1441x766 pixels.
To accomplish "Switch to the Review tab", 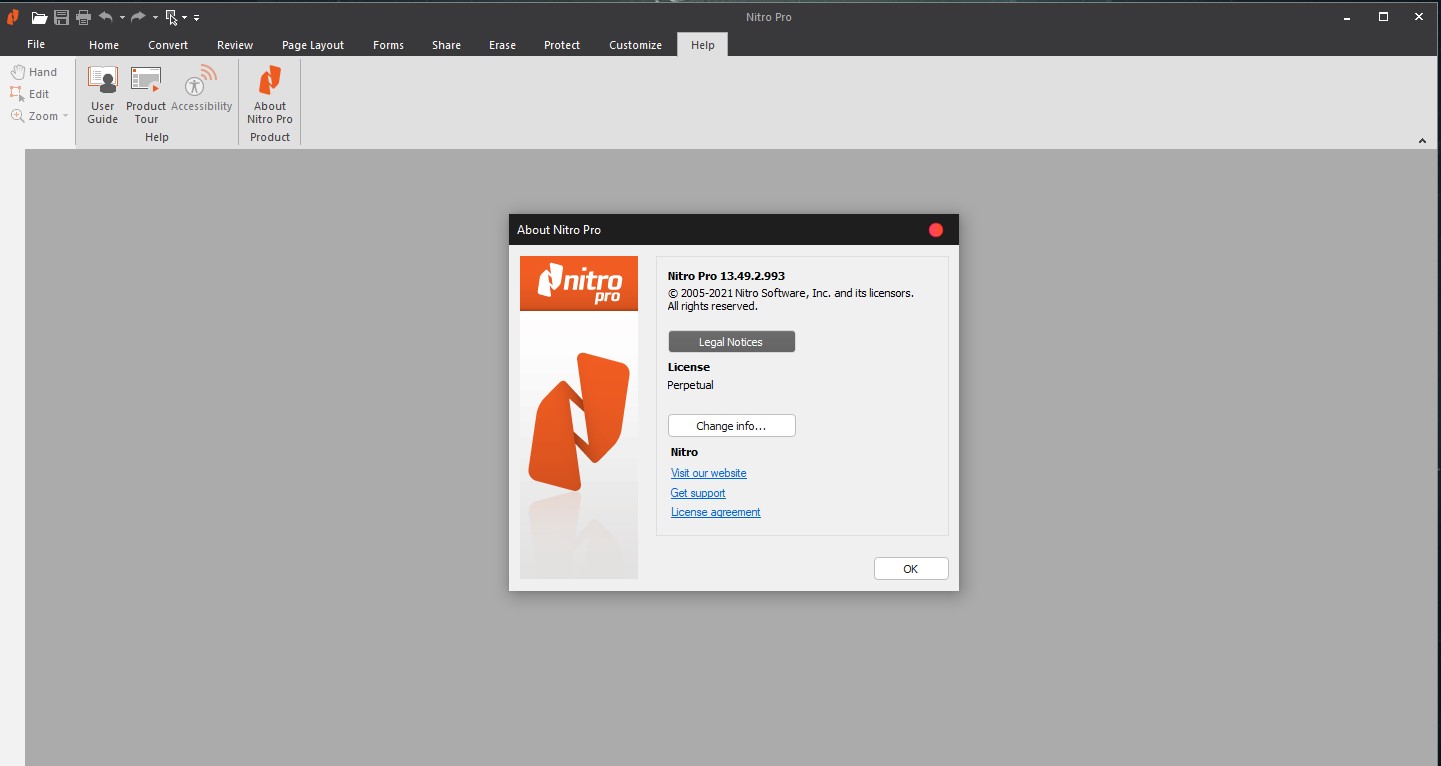I will click(235, 45).
